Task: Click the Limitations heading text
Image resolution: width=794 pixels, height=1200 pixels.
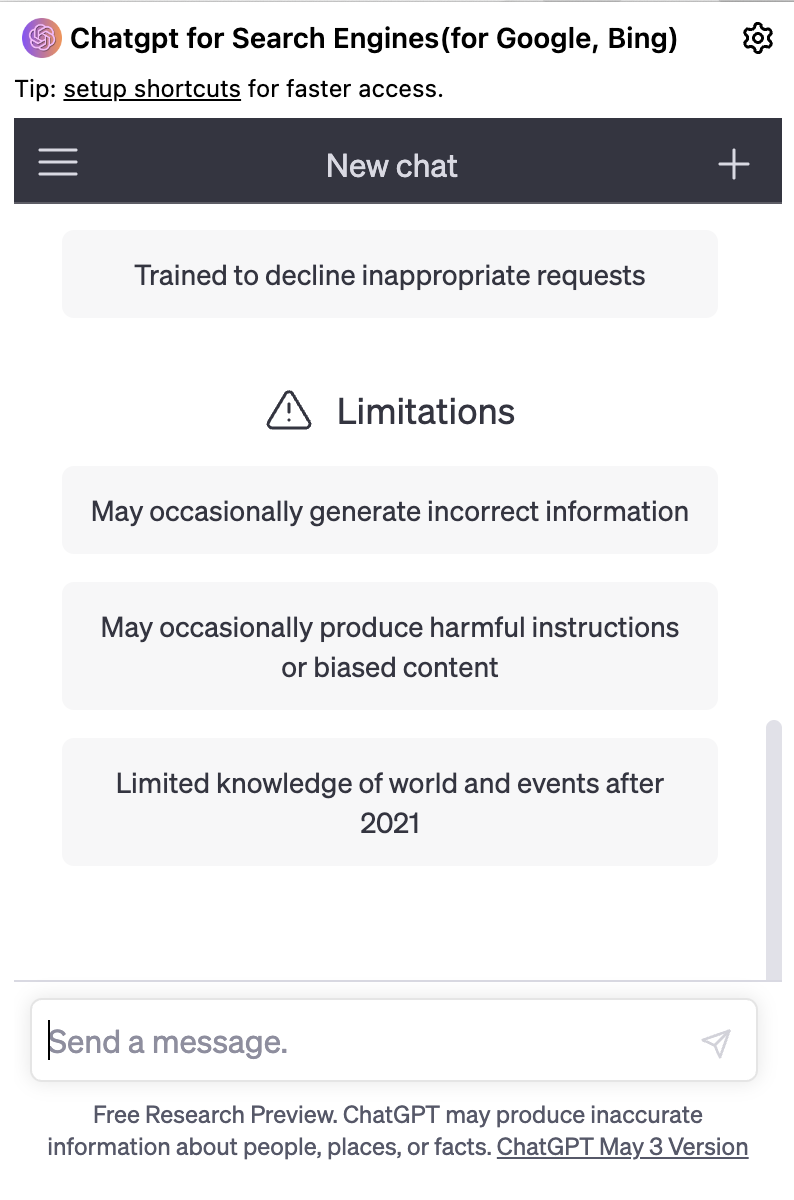Action: pyautogui.click(x=426, y=411)
